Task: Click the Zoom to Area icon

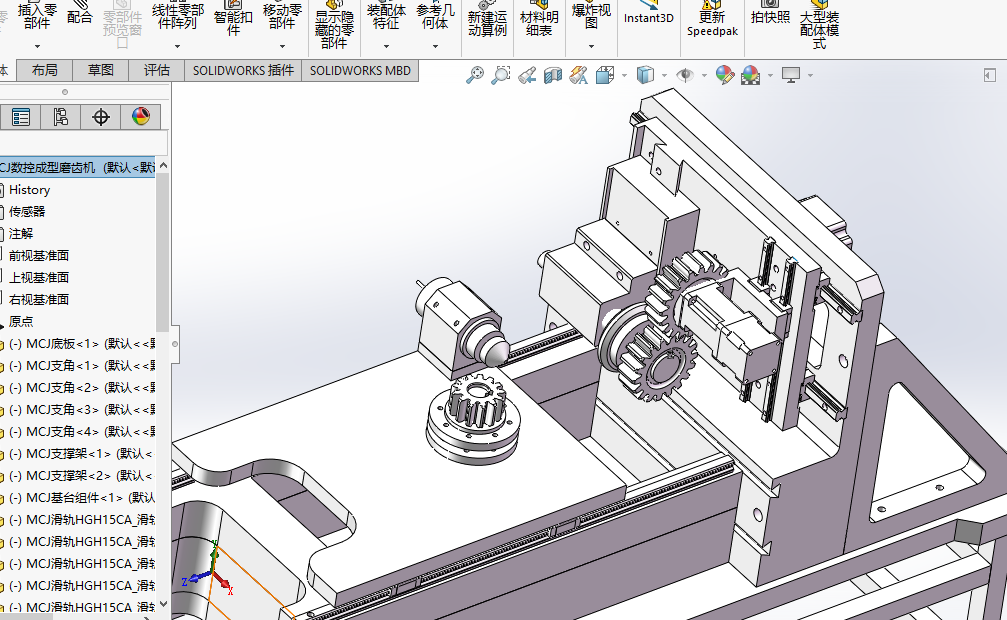Action: [500, 75]
